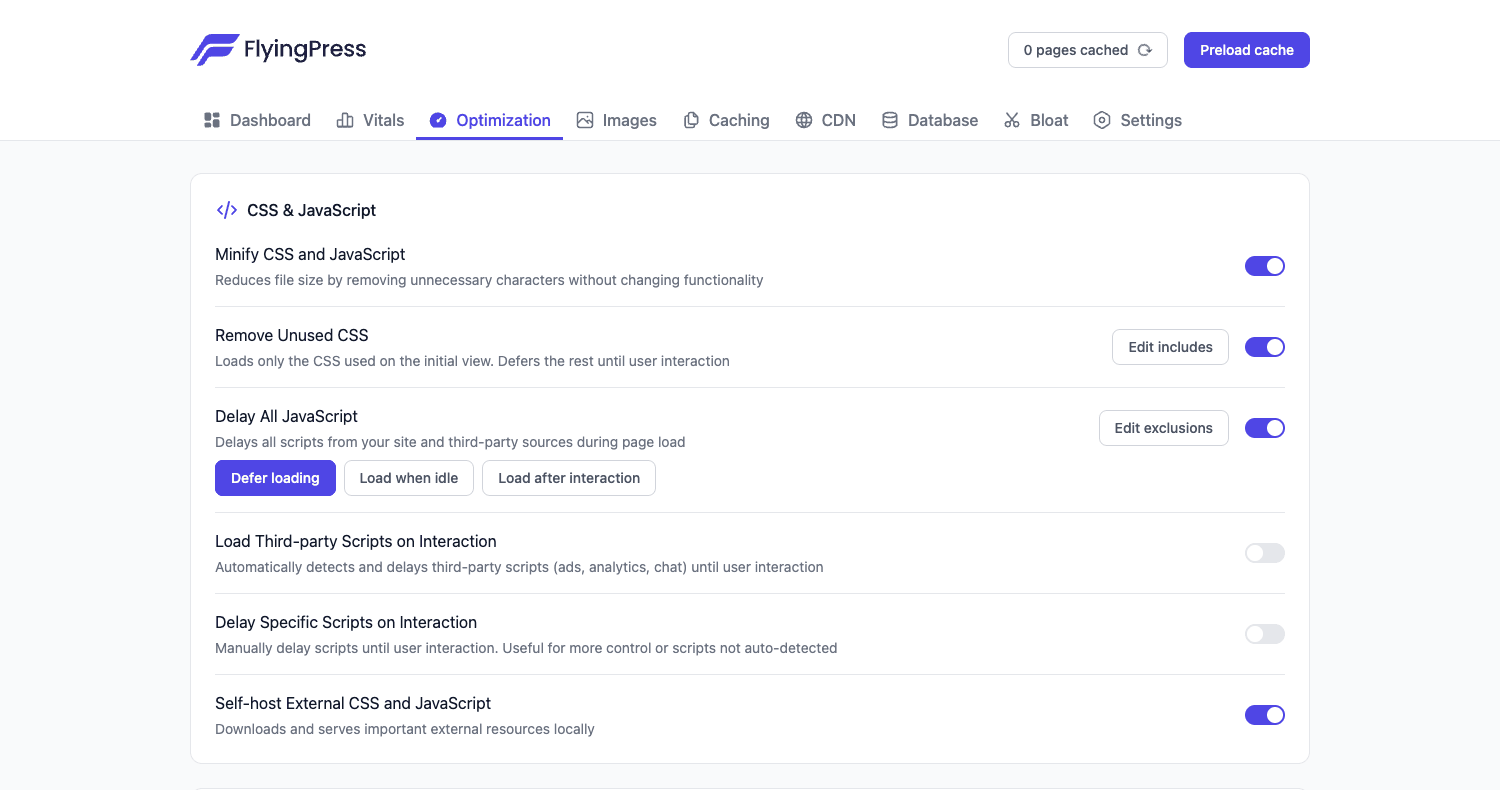The width and height of the screenshot is (1500, 790).
Task: Click the refresh icon beside pages cached
Action: pos(1145,50)
